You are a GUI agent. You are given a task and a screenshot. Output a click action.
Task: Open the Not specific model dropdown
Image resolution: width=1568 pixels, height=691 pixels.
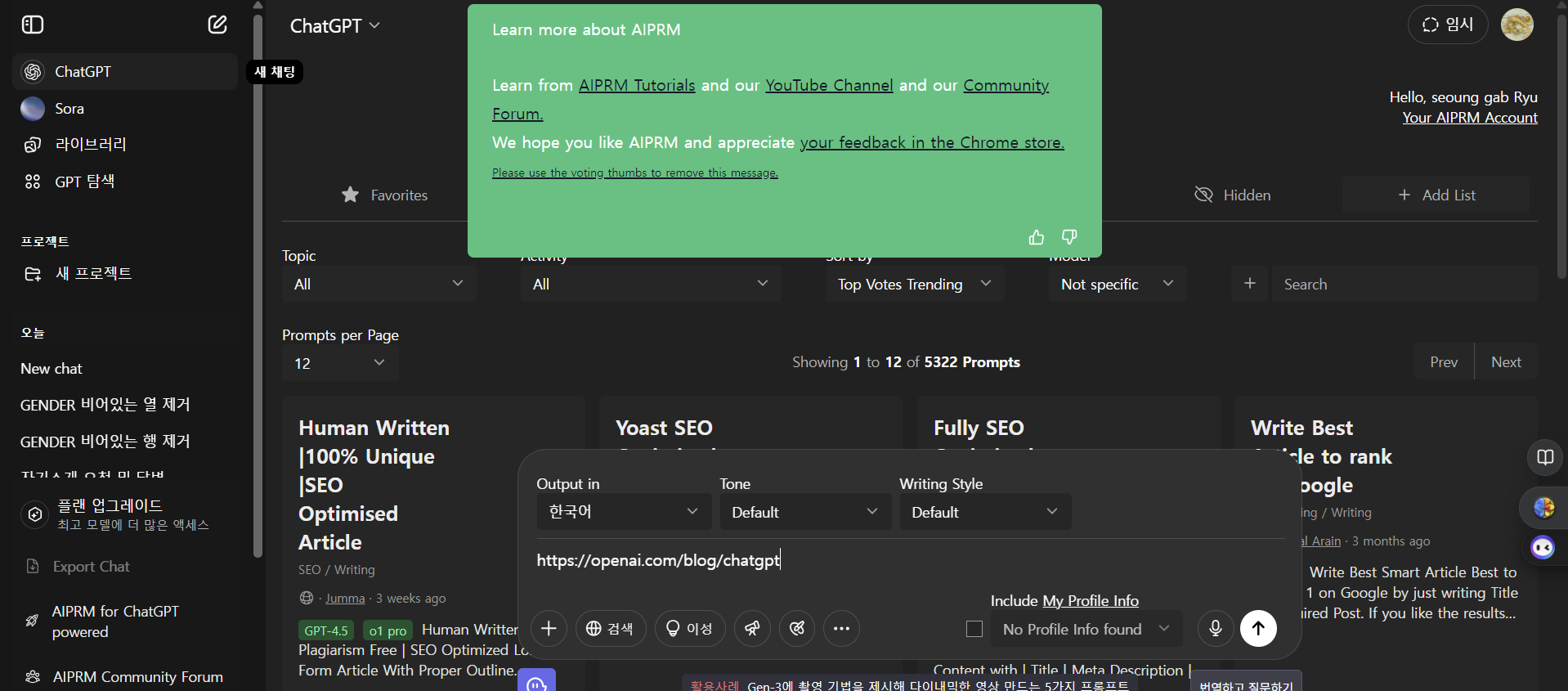coord(1118,284)
